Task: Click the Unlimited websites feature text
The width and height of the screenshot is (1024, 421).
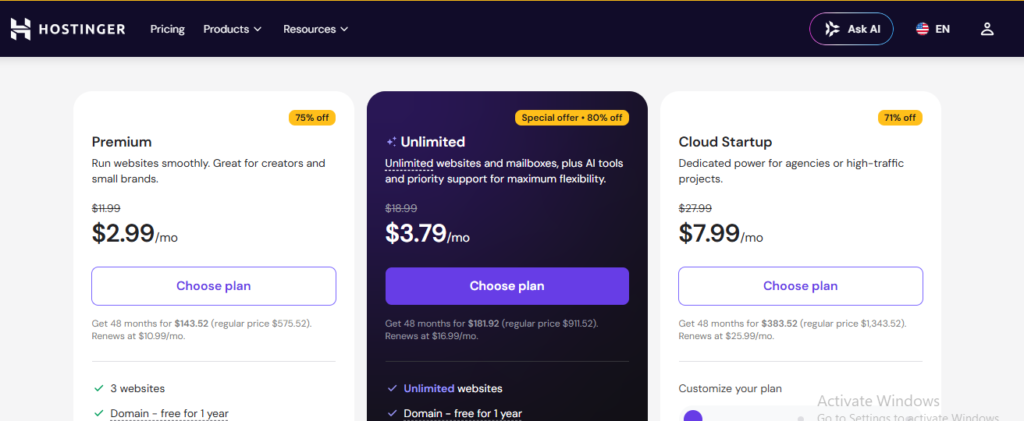Action: 453,388
